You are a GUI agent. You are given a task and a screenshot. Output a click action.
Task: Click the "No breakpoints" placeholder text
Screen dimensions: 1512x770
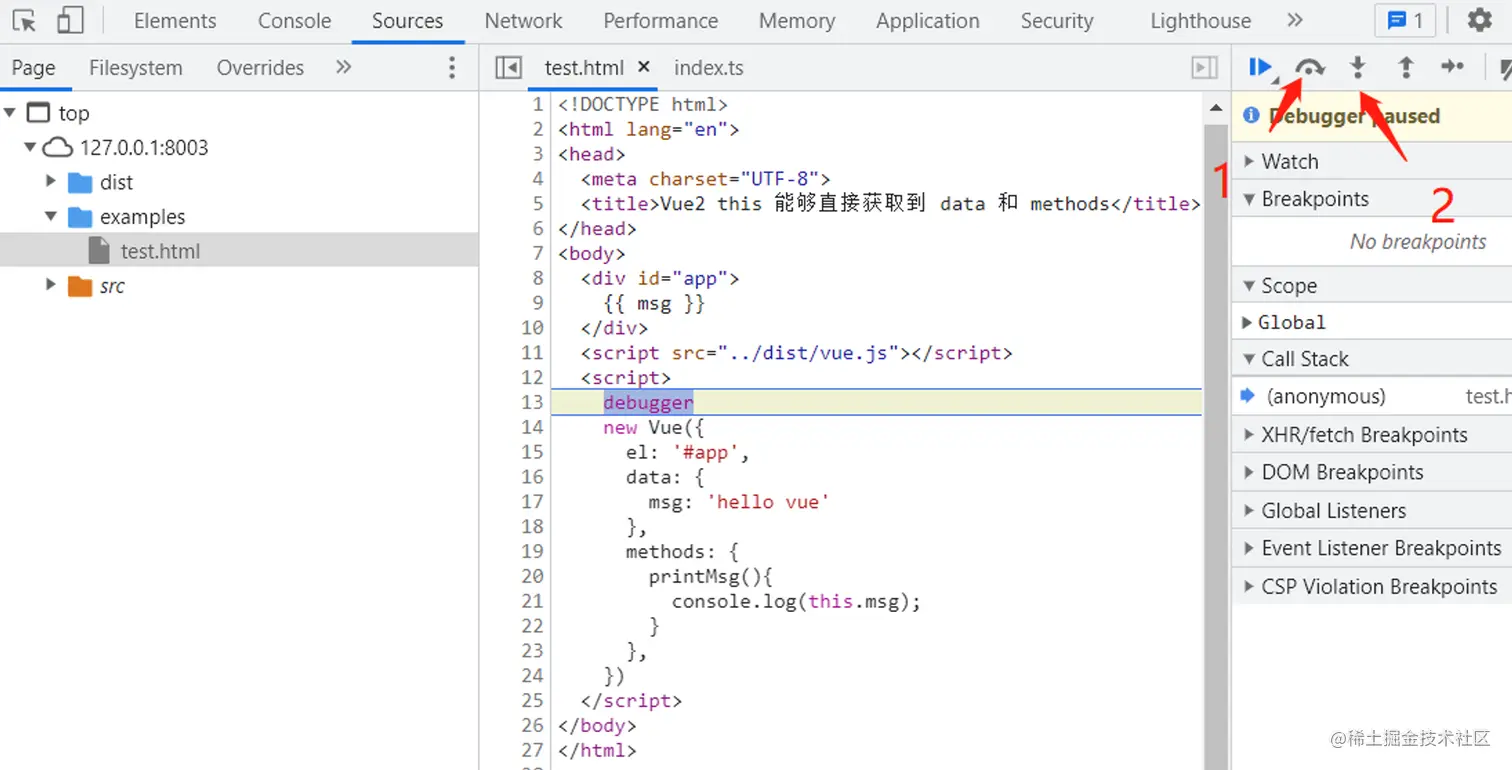click(x=1418, y=242)
